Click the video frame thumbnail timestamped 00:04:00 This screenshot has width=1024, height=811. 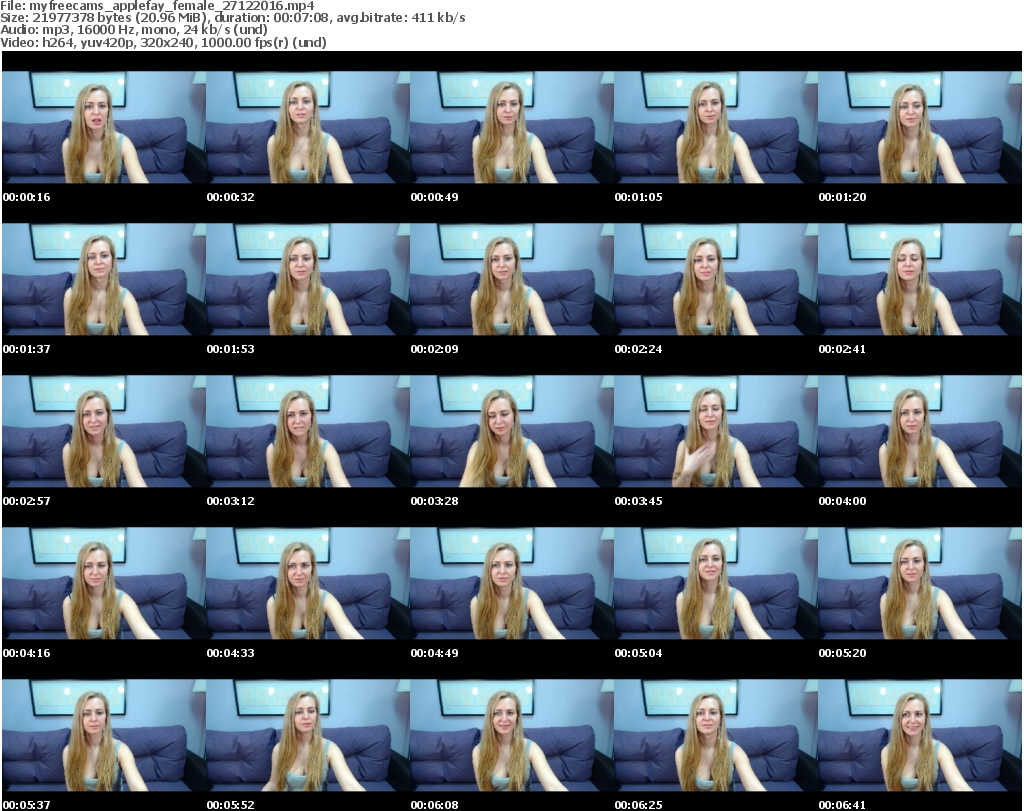(920, 431)
